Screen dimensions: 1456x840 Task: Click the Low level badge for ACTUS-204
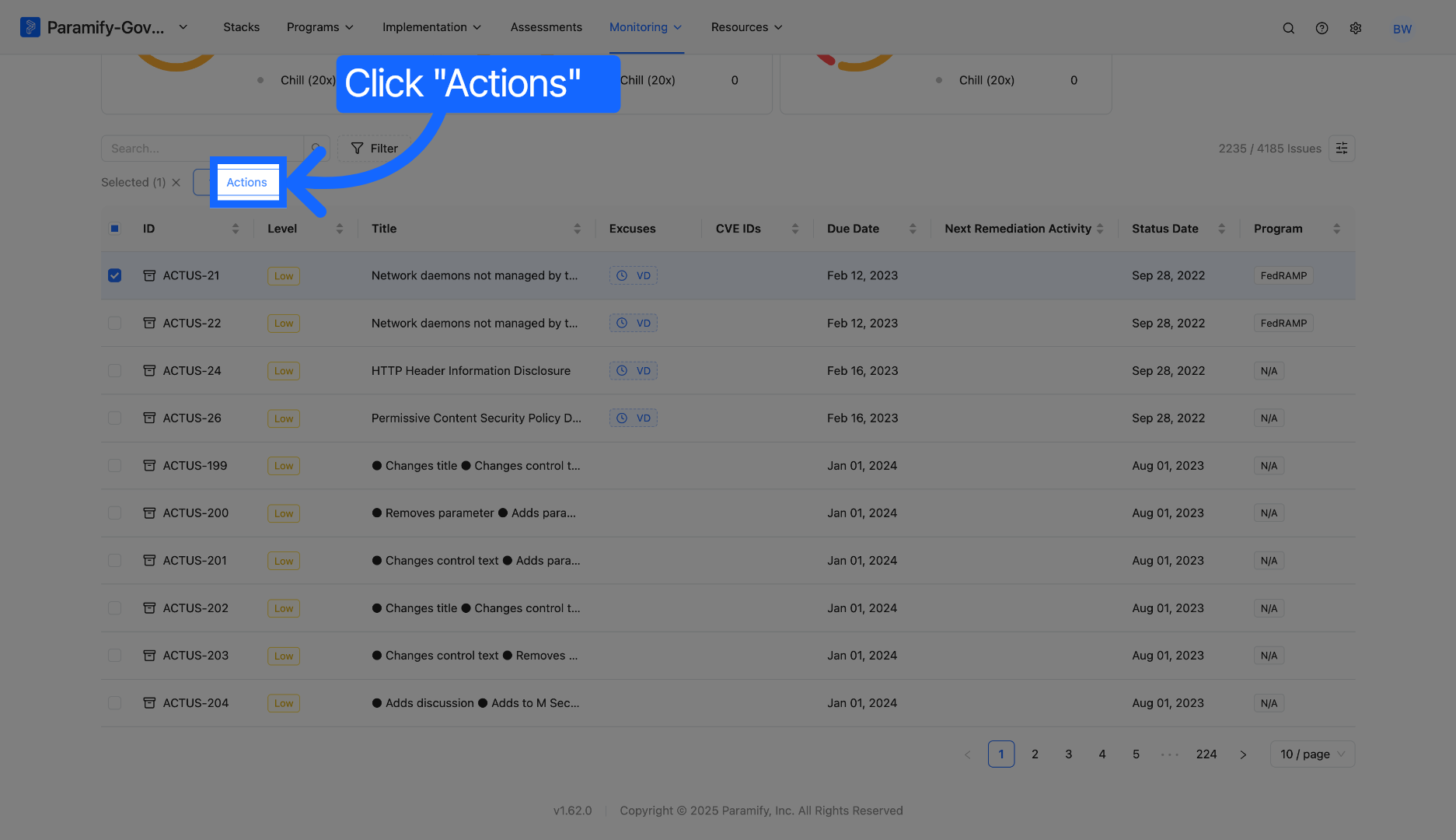[284, 703]
